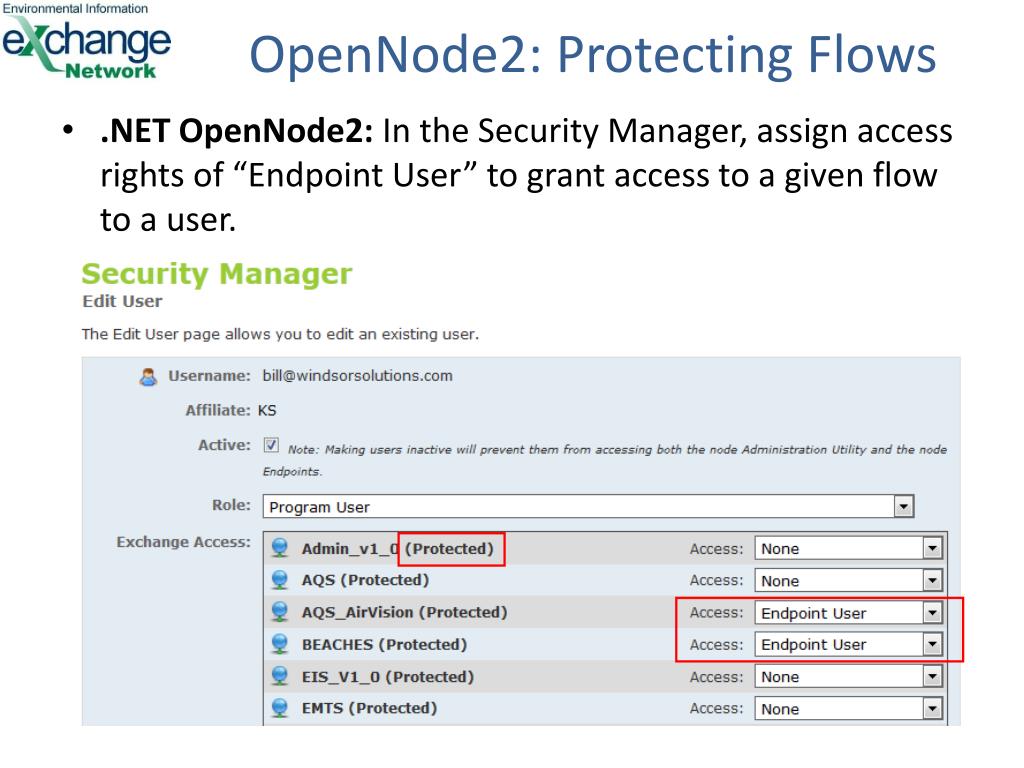1024x768 pixels.
Task: Click the globe icon beside EMTS
Action: point(280,708)
